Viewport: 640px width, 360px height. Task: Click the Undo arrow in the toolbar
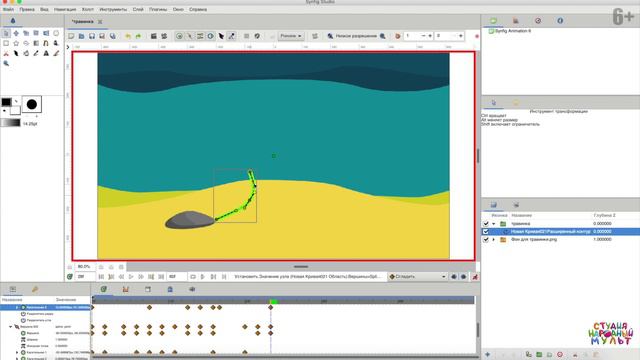pos(128,36)
